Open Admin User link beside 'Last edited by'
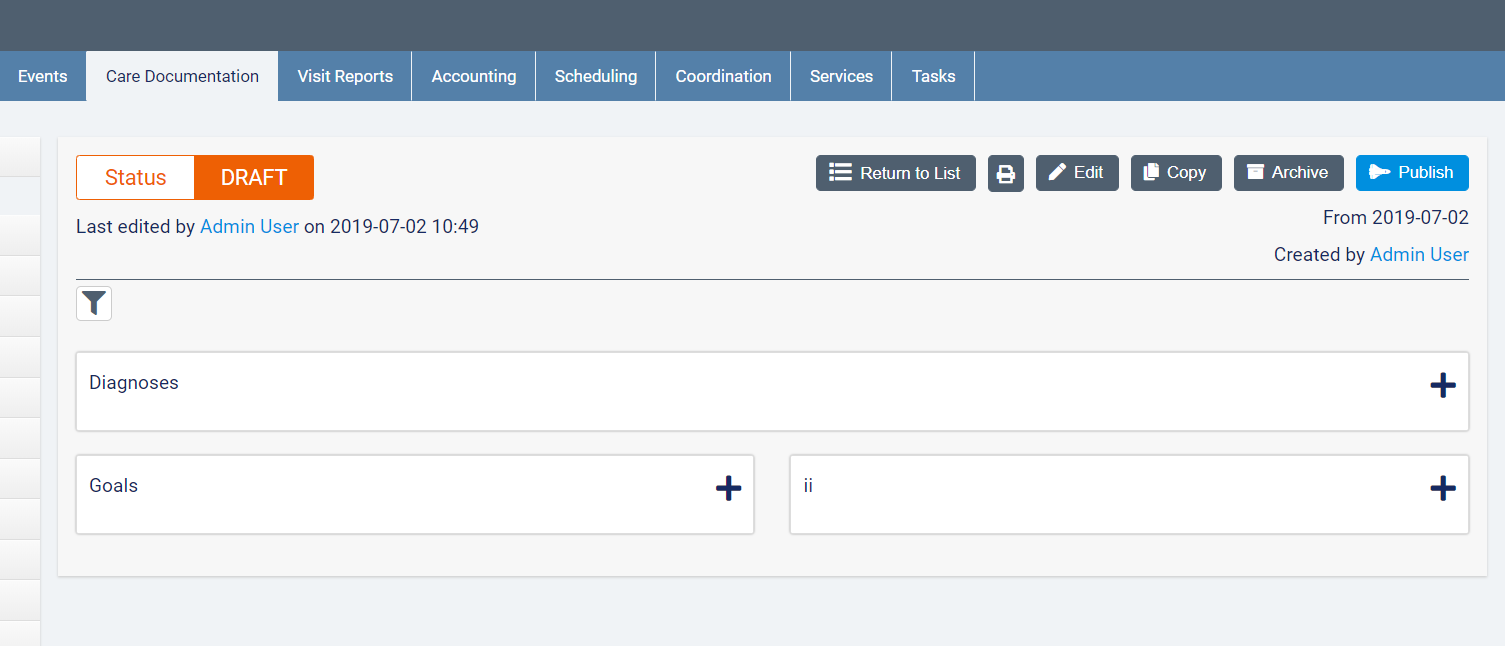 [x=249, y=227]
